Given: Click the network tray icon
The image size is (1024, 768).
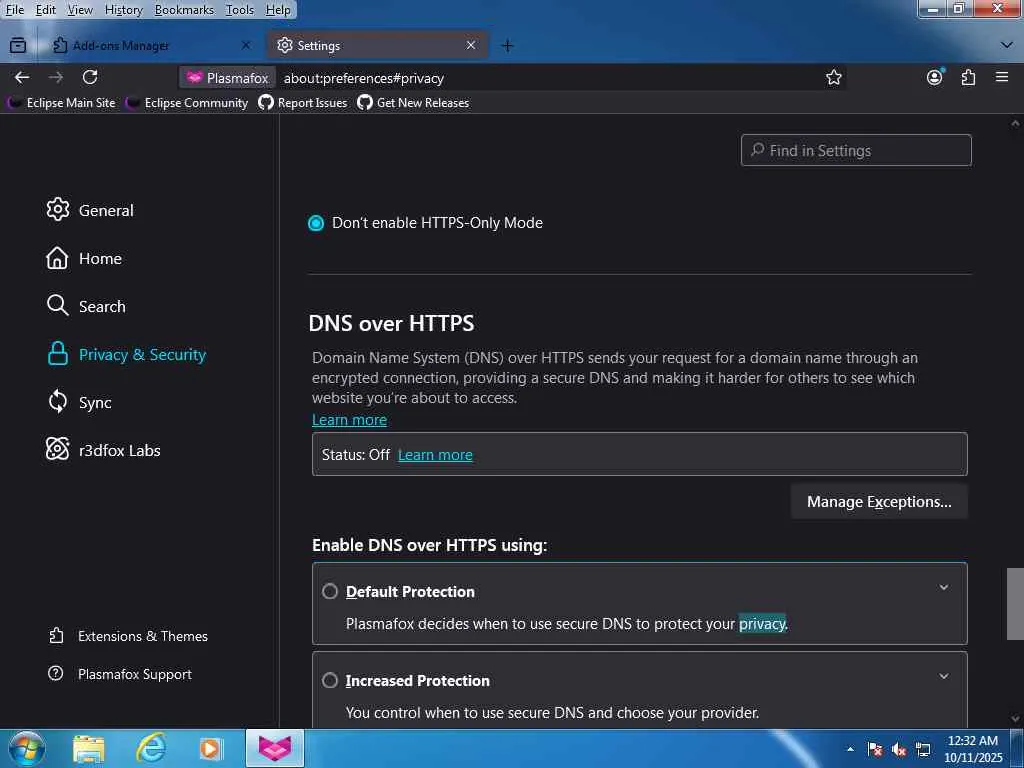Looking at the screenshot, I should pyautogui.click(x=923, y=750).
